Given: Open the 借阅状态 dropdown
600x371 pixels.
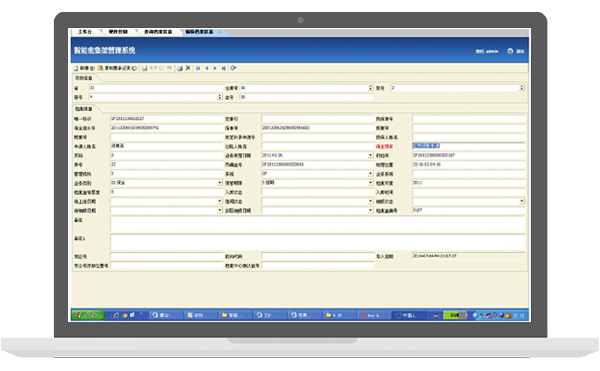Looking at the screenshot, I should tap(370, 201).
